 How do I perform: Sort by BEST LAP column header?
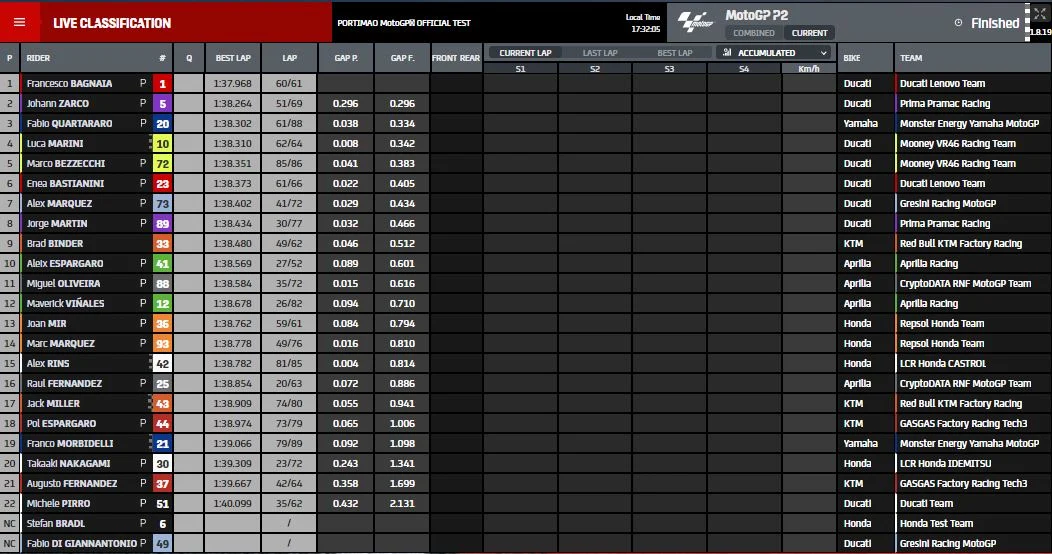click(233, 58)
